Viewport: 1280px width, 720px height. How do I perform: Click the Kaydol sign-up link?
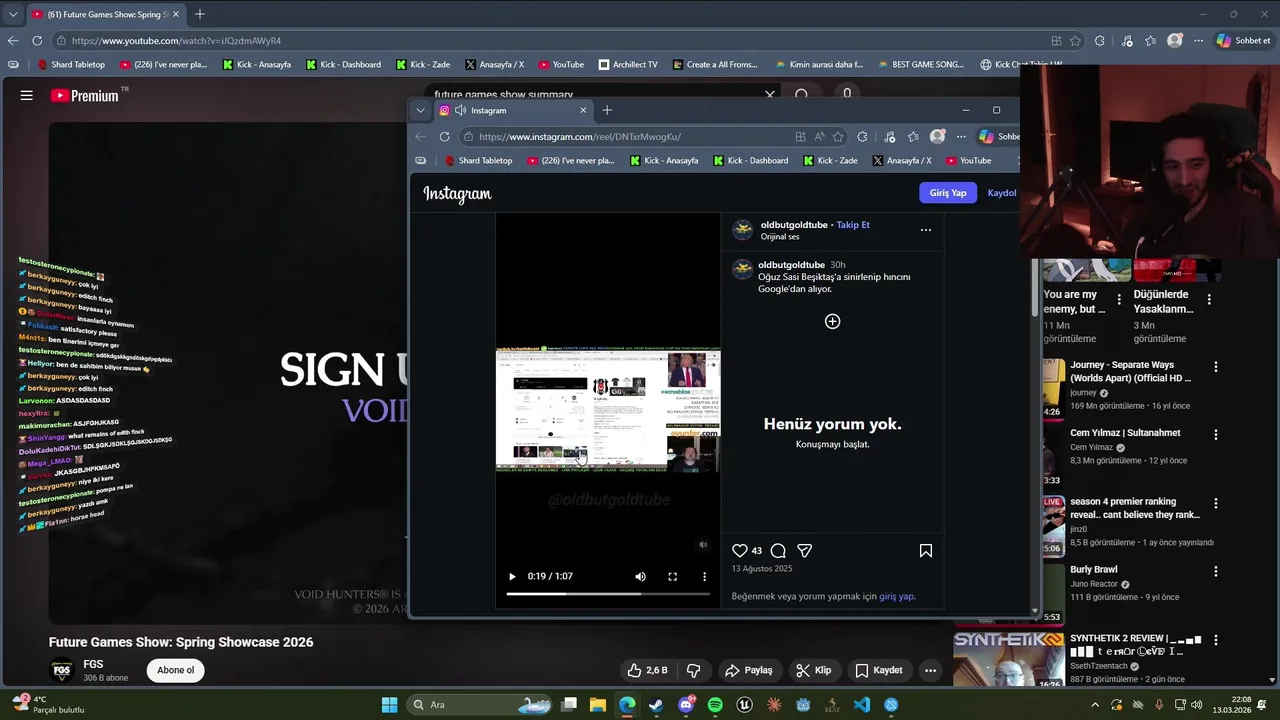pyautogui.click(x=1002, y=193)
